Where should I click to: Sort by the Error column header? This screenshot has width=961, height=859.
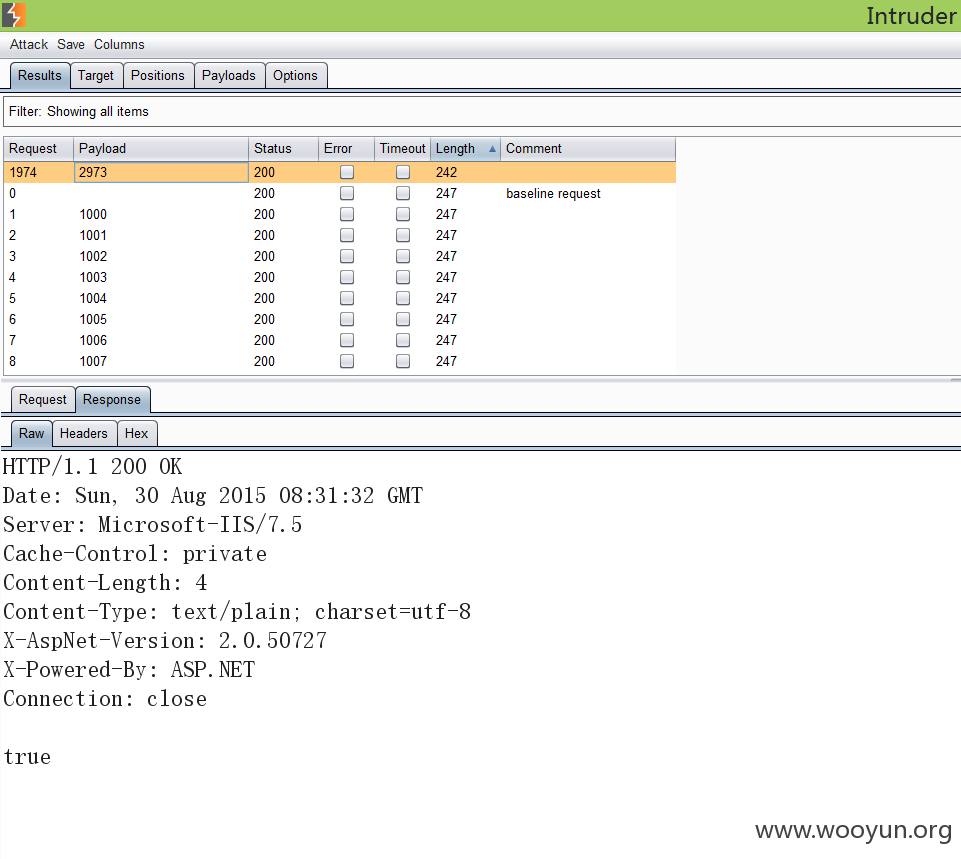pyautogui.click(x=346, y=149)
